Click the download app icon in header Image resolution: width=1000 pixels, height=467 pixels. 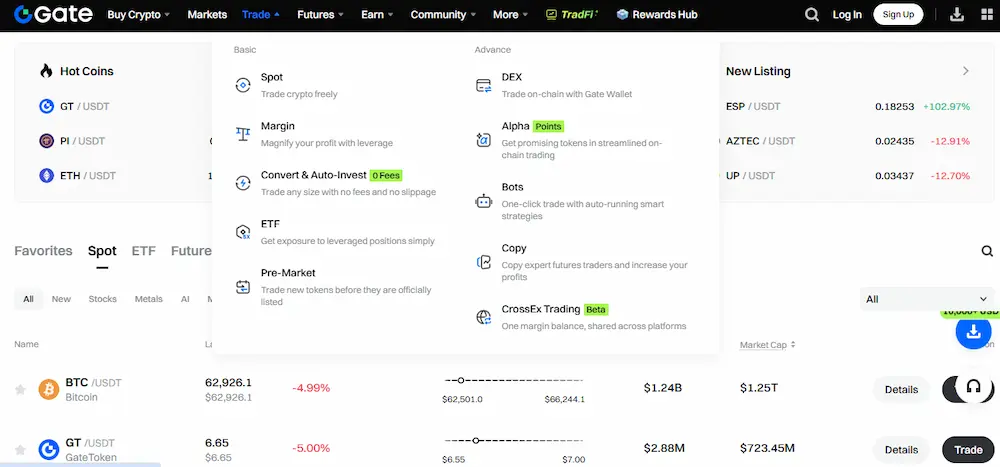coord(957,15)
